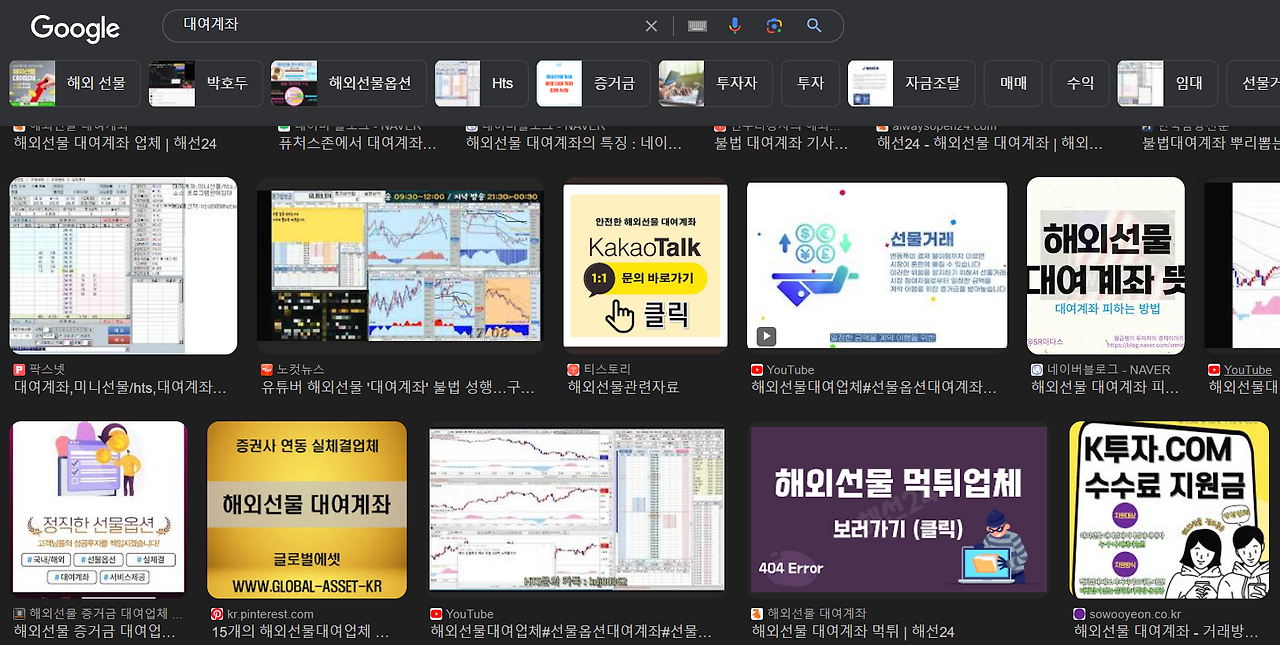Screen dimensions: 1280x645
Task: Select the 임대 filter chip
Action: click(x=1168, y=83)
